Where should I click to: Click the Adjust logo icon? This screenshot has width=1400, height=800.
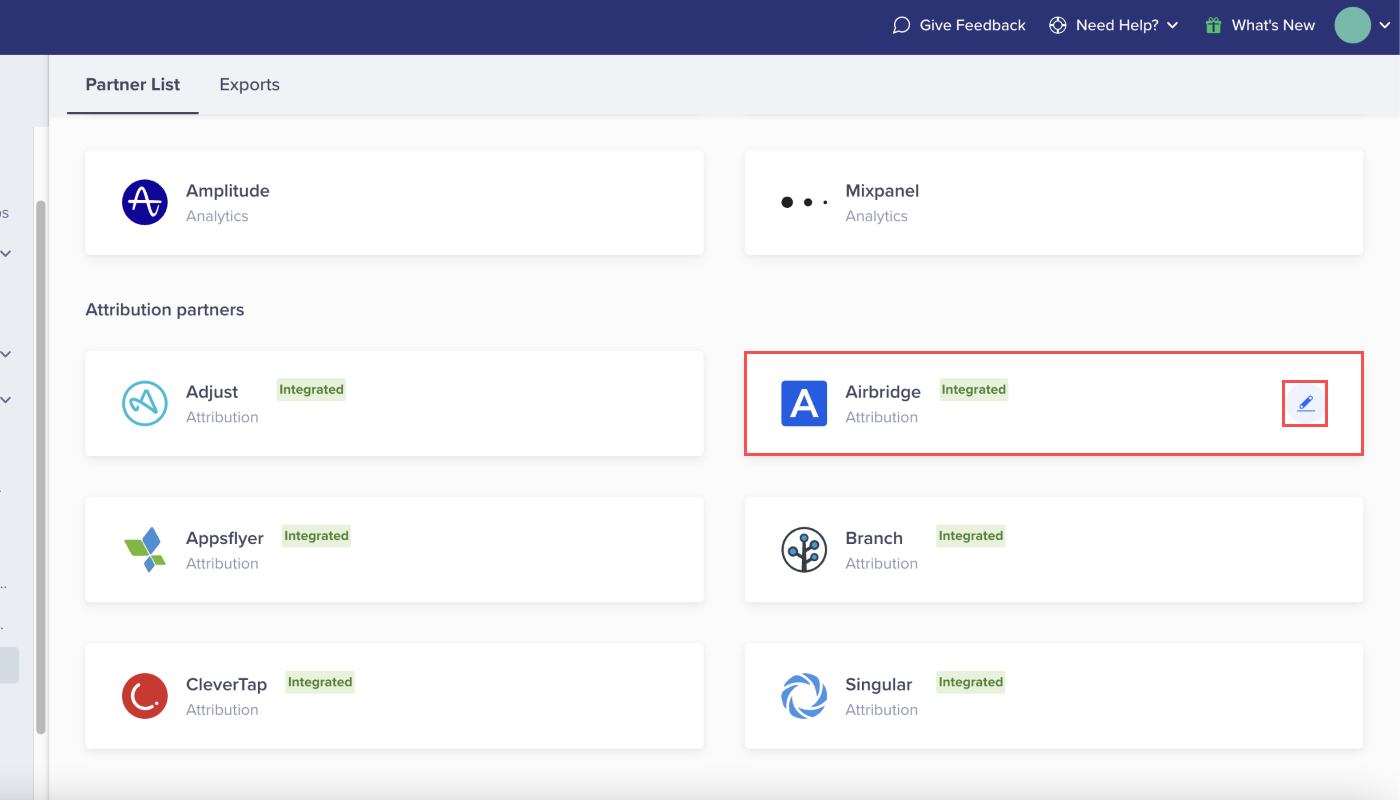pyautogui.click(x=145, y=403)
